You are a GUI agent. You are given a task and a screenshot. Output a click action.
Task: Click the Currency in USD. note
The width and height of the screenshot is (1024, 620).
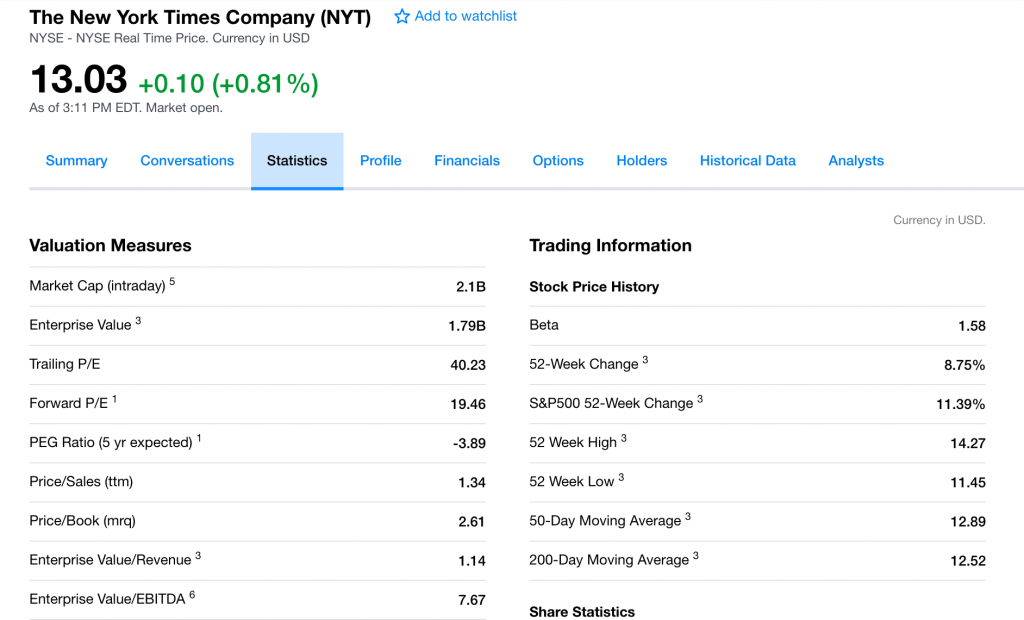(x=939, y=220)
